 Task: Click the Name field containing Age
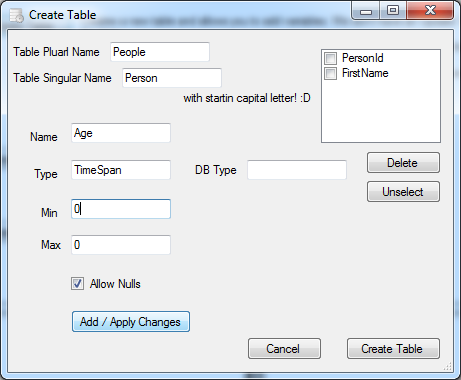click(x=121, y=133)
